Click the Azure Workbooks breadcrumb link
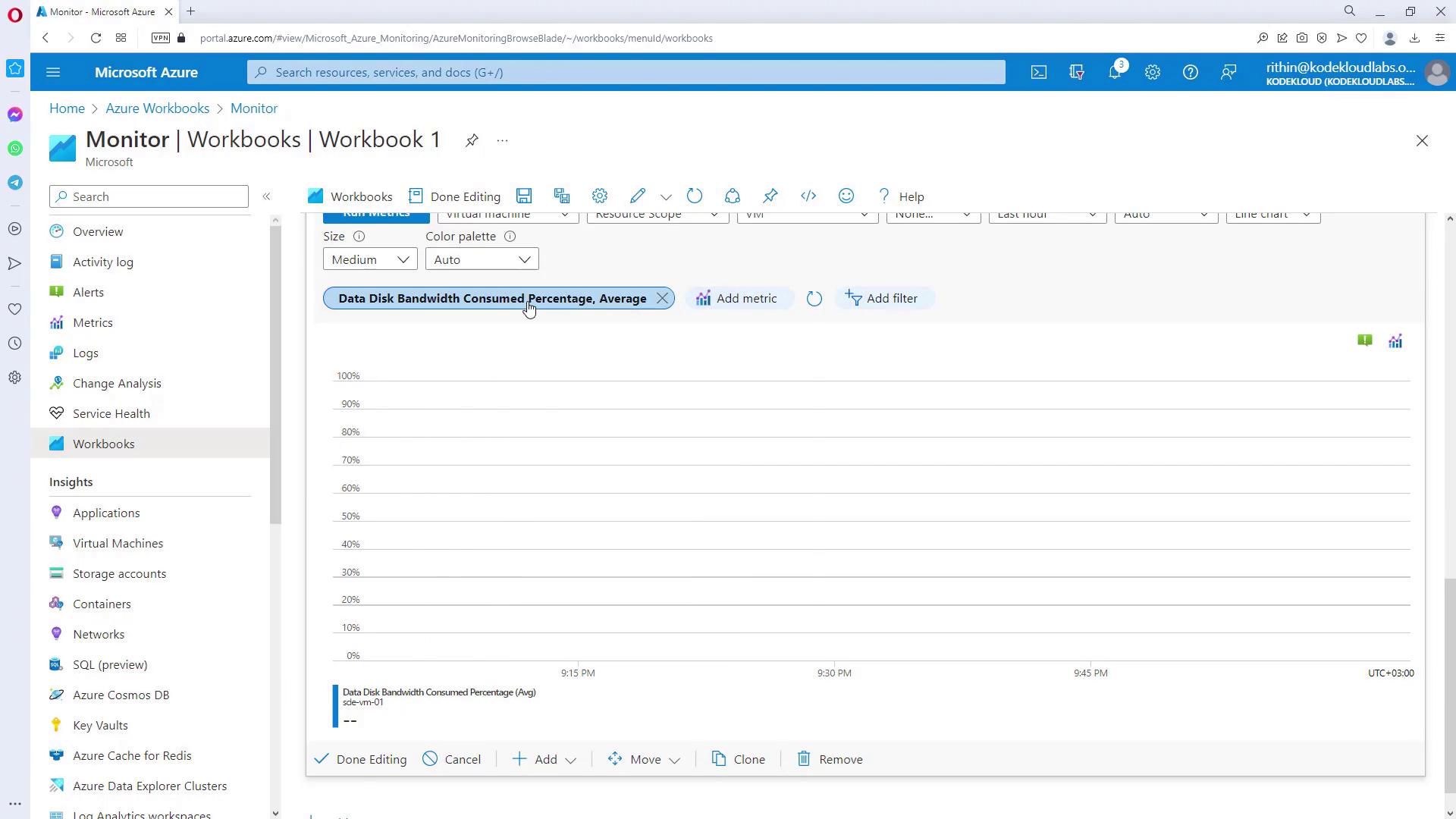This screenshot has height=819, width=1456. tap(157, 108)
